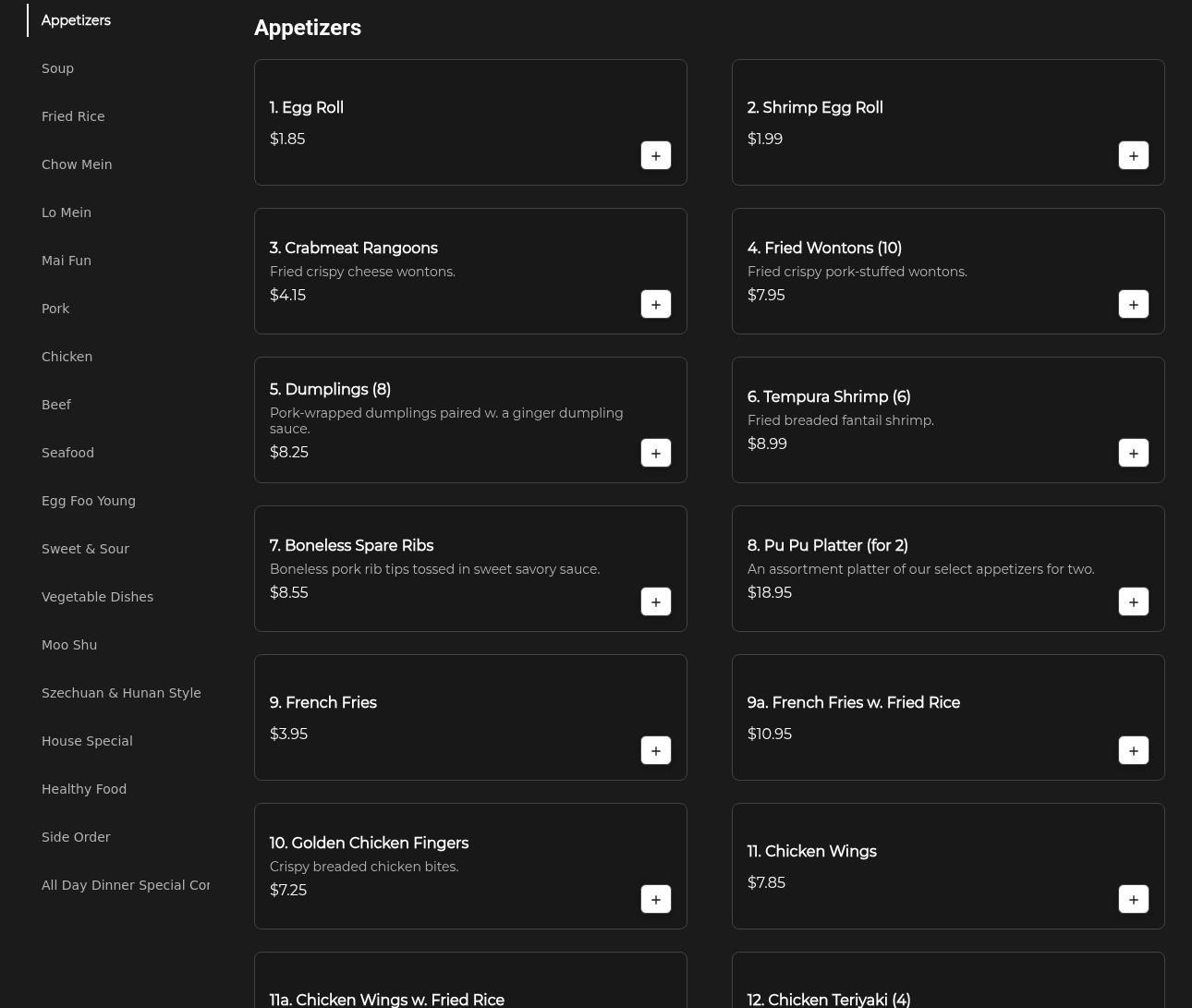Add Golden Chicken Fingers to cart
This screenshot has width=1192, height=1008.
click(x=655, y=899)
